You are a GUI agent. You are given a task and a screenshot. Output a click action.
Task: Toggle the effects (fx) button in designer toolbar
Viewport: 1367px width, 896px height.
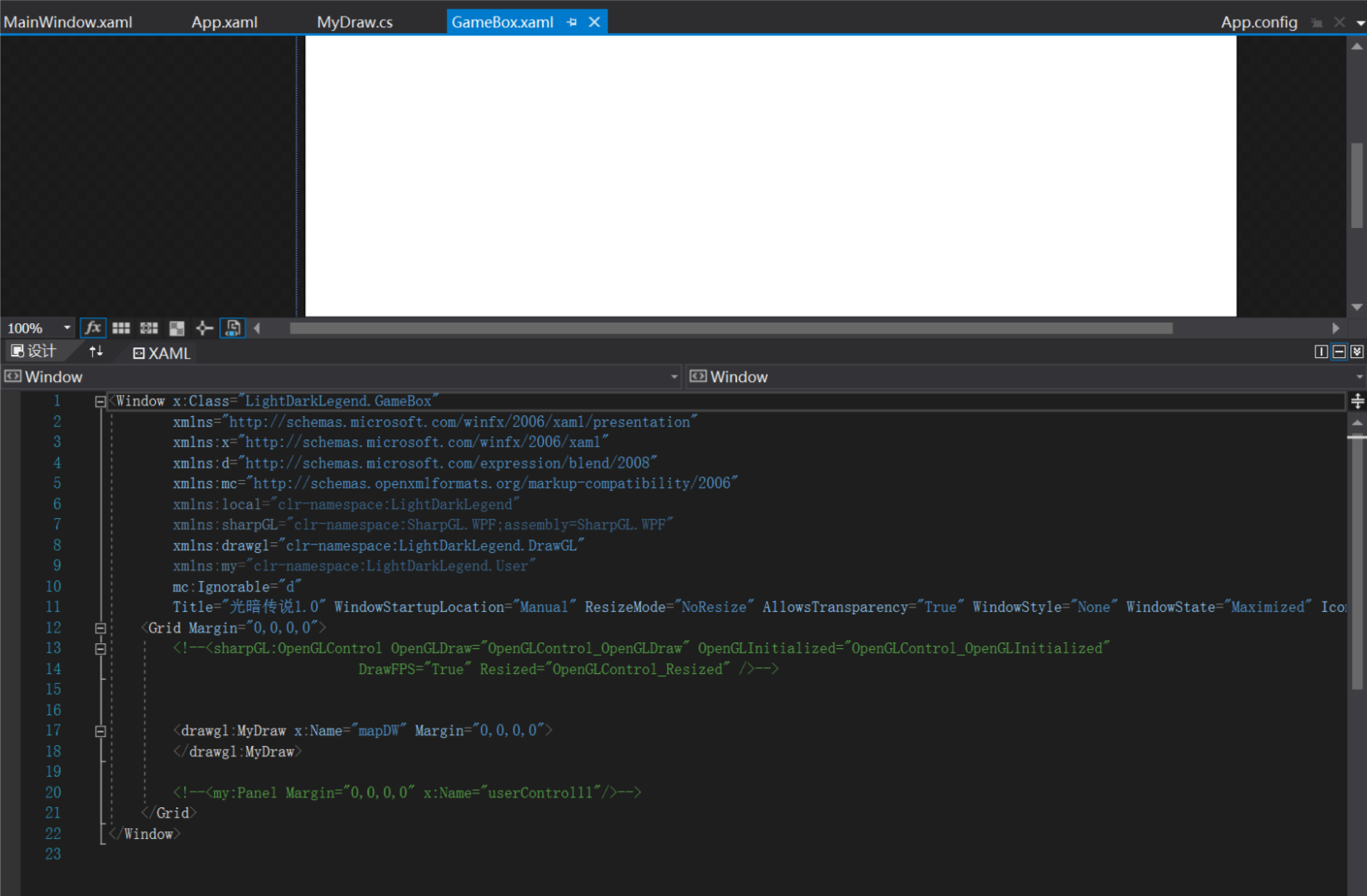(x=93, y=328)
